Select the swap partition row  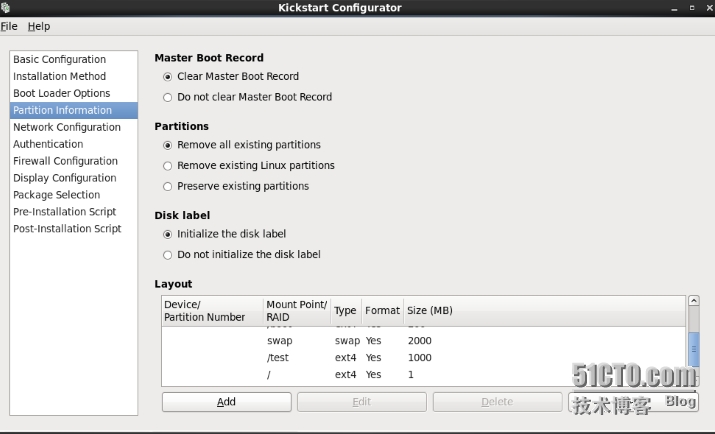[424, 341]
